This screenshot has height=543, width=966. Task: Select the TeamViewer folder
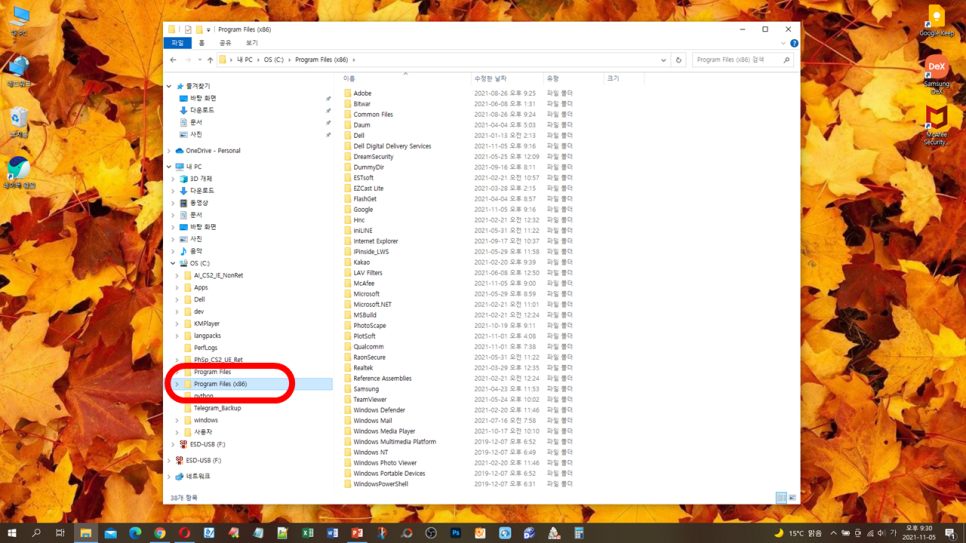(370, 399)
